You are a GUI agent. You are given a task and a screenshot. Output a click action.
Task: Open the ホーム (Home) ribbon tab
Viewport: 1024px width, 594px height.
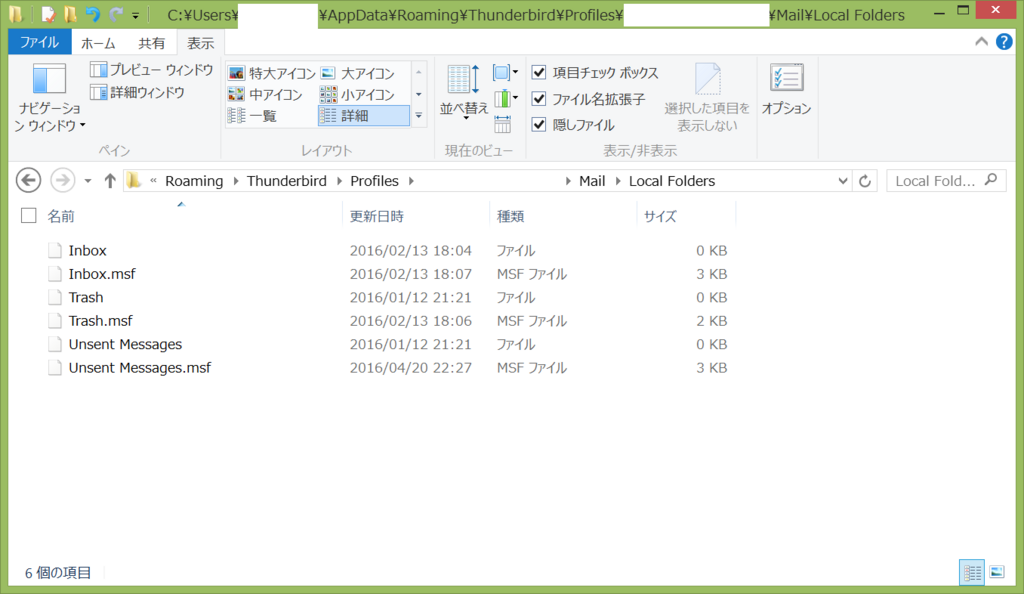click(x=98, y=43)
